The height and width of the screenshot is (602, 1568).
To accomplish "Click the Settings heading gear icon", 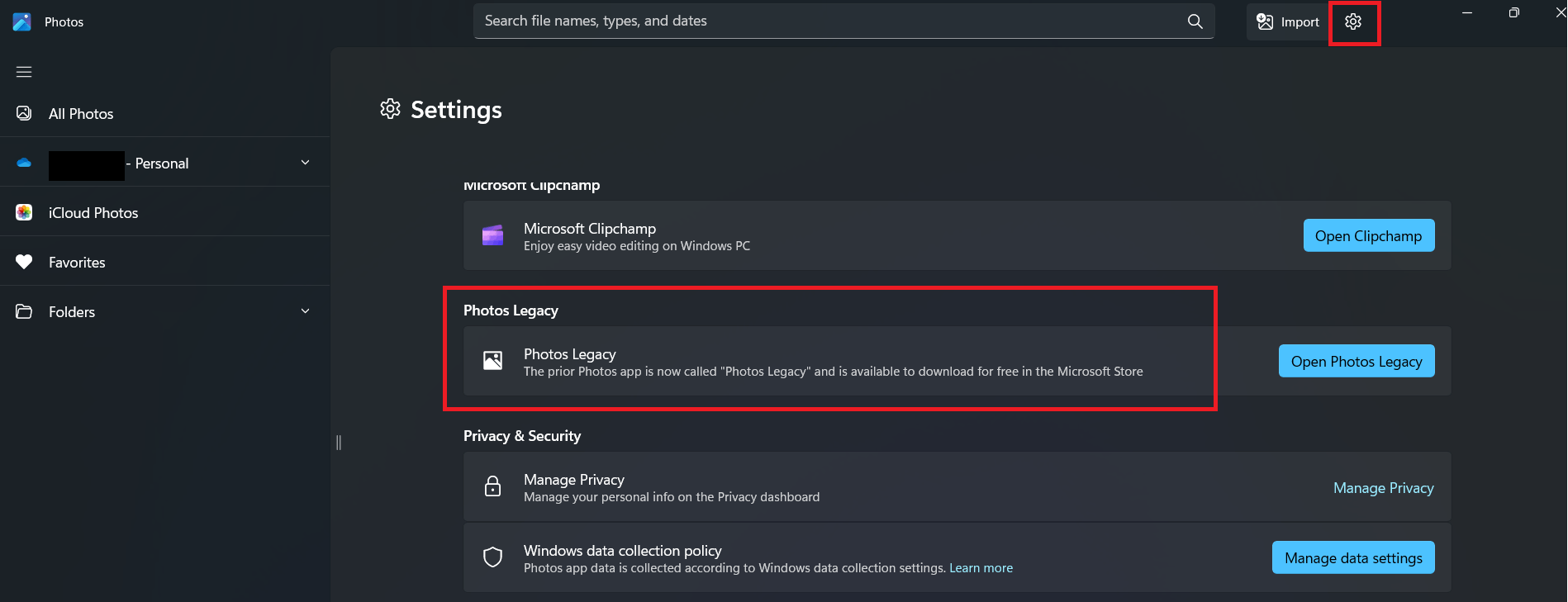I will (390, 109).
